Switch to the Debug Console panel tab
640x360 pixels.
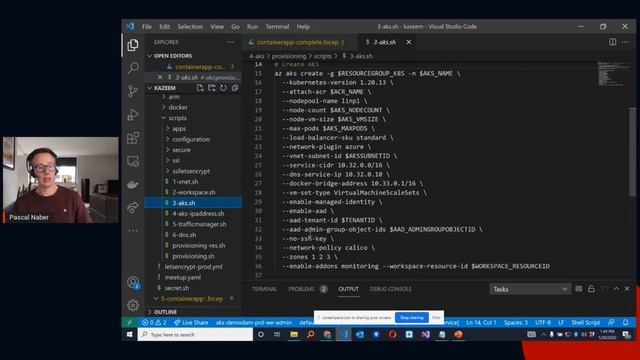click(391, 289)
